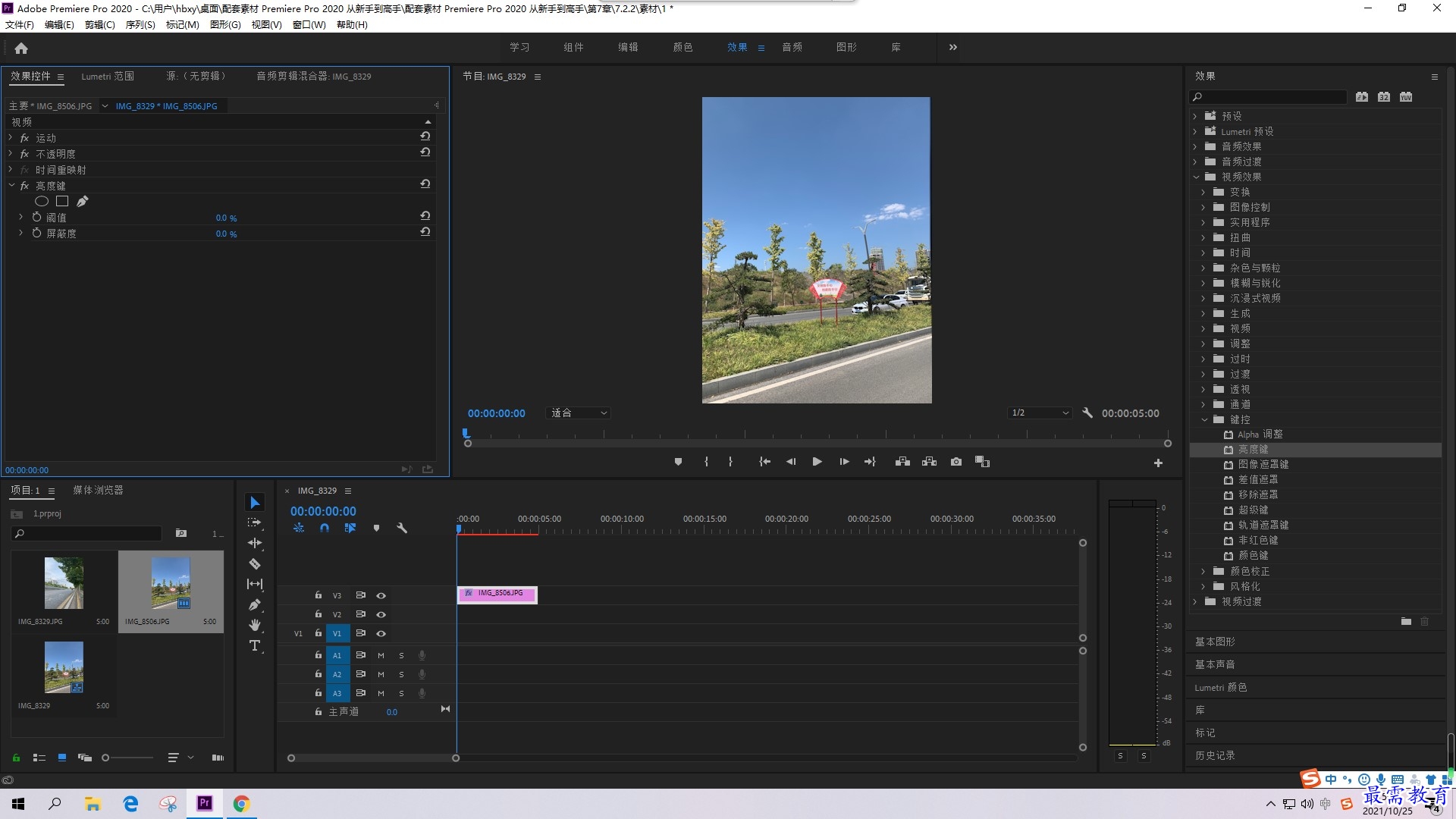Screen dimensions: 1456x819
Task: Select the Hand tool
Action: point(255,625)
